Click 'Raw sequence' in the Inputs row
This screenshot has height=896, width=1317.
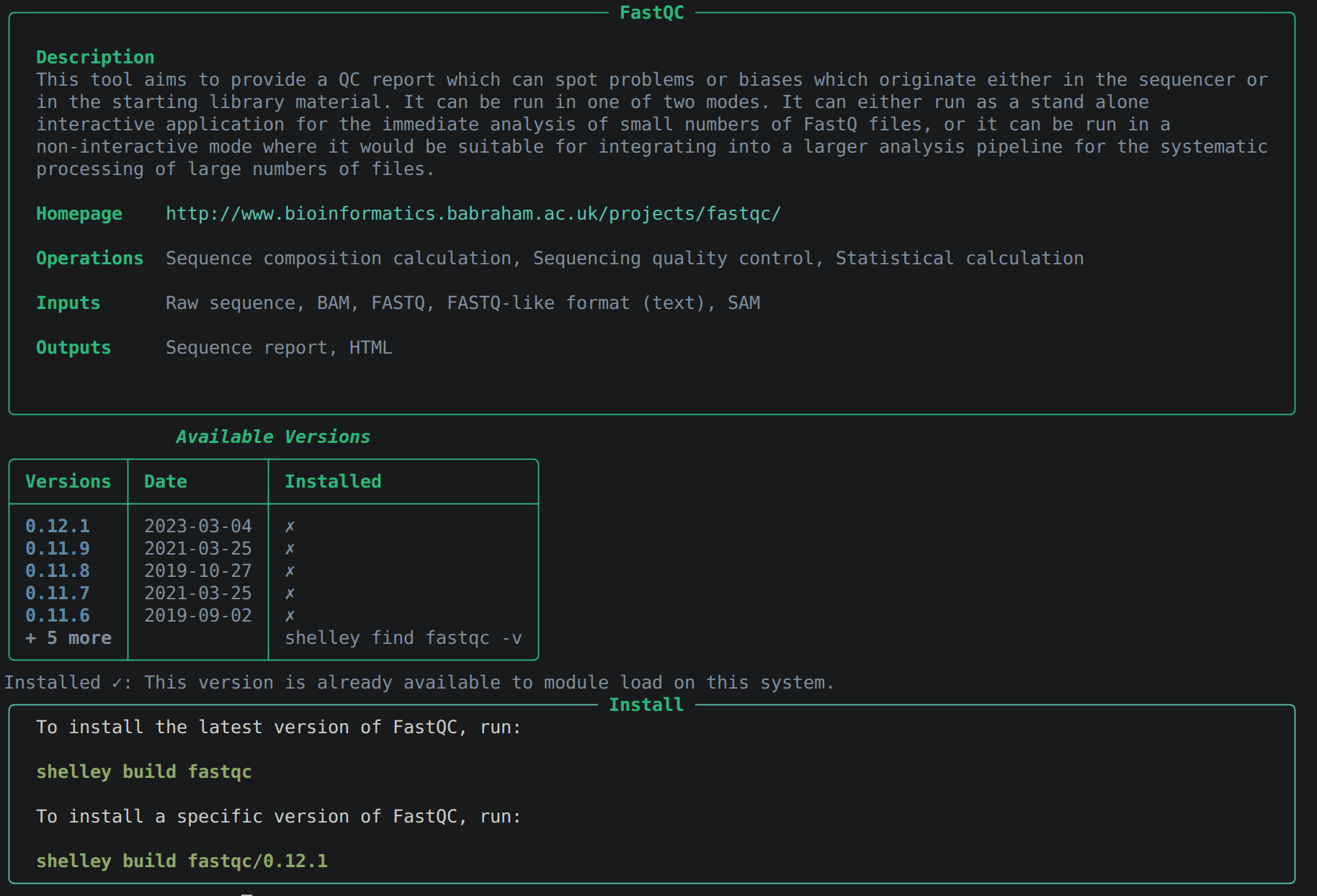pyautogui.click(x=231, y=303)
